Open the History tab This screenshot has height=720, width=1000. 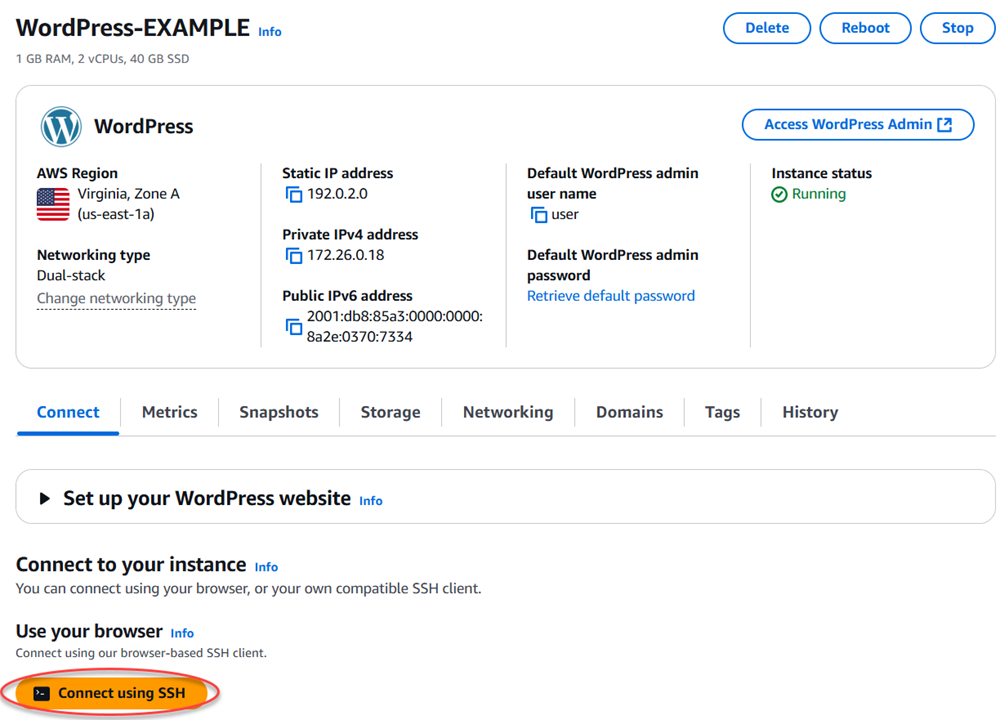click(x=810, y=412)
